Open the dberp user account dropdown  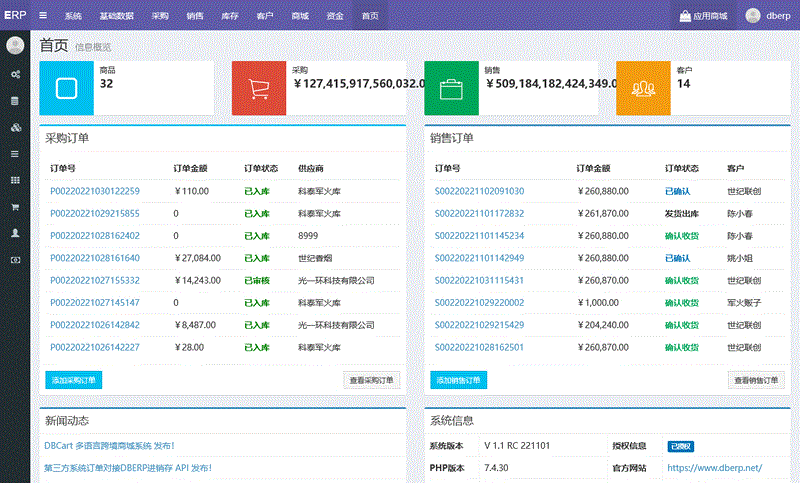coord(766,16)
